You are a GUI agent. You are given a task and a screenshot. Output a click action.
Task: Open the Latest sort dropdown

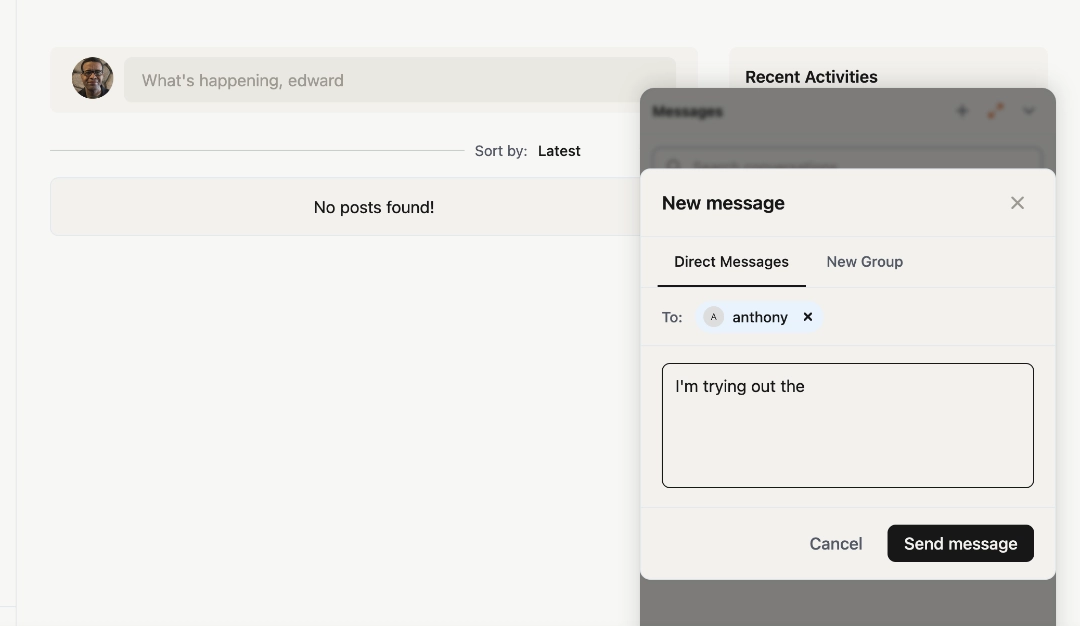pyautogui.click(x=559, y=151)
